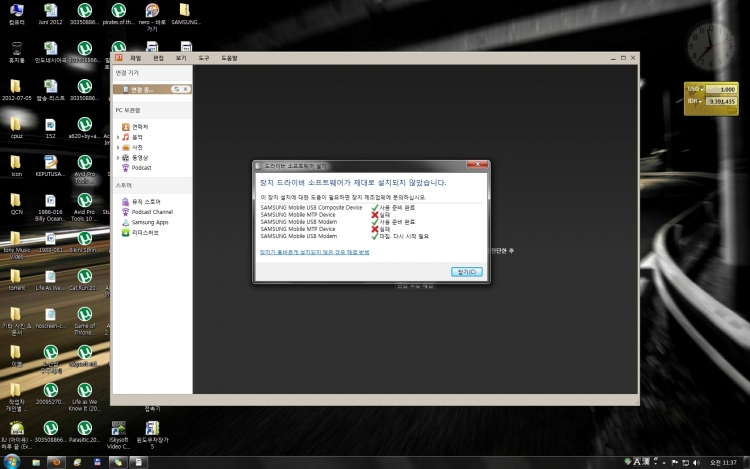
Task: Expand the 사진 library tree item
Action: [x=118, y=147]
